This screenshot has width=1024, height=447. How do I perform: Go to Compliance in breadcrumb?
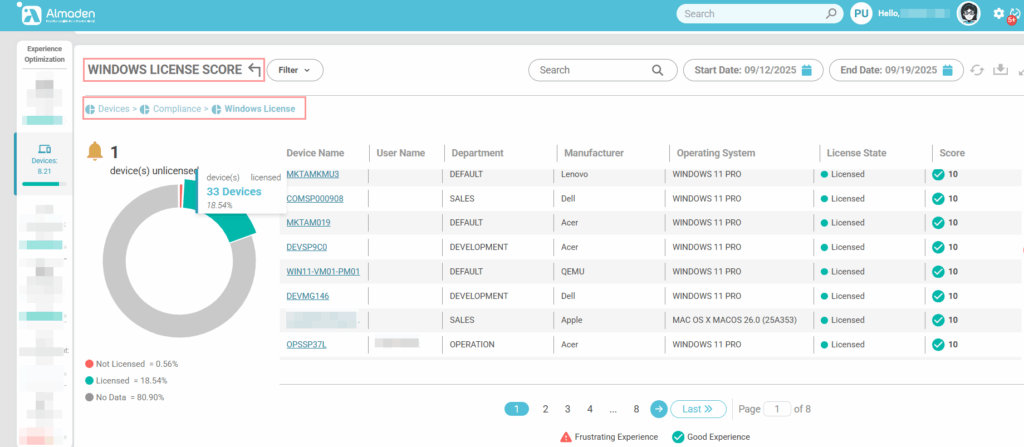coord(174,108)
